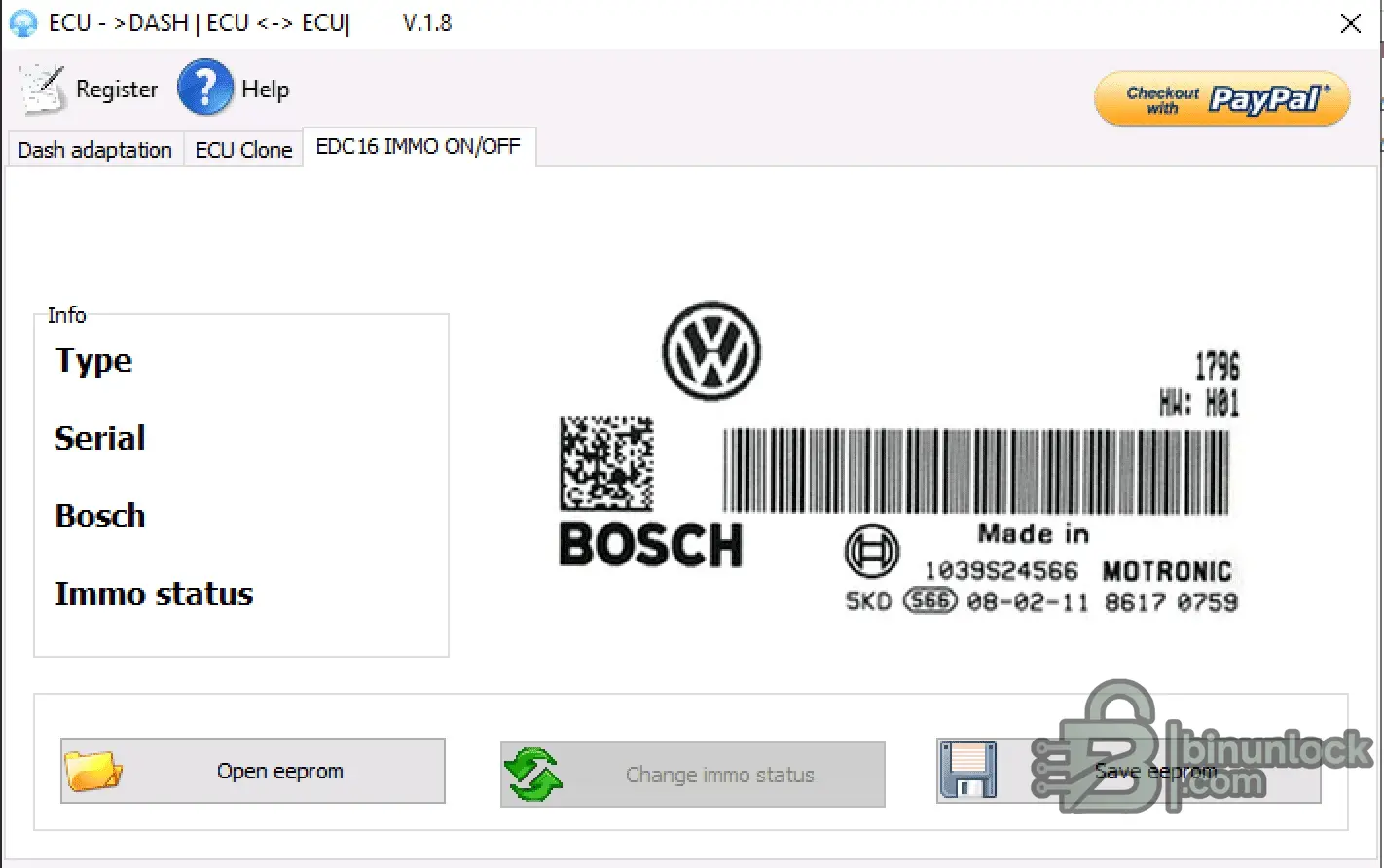Click the "Type" info label
Screen dimensions: 1384x868
point(93,361)
